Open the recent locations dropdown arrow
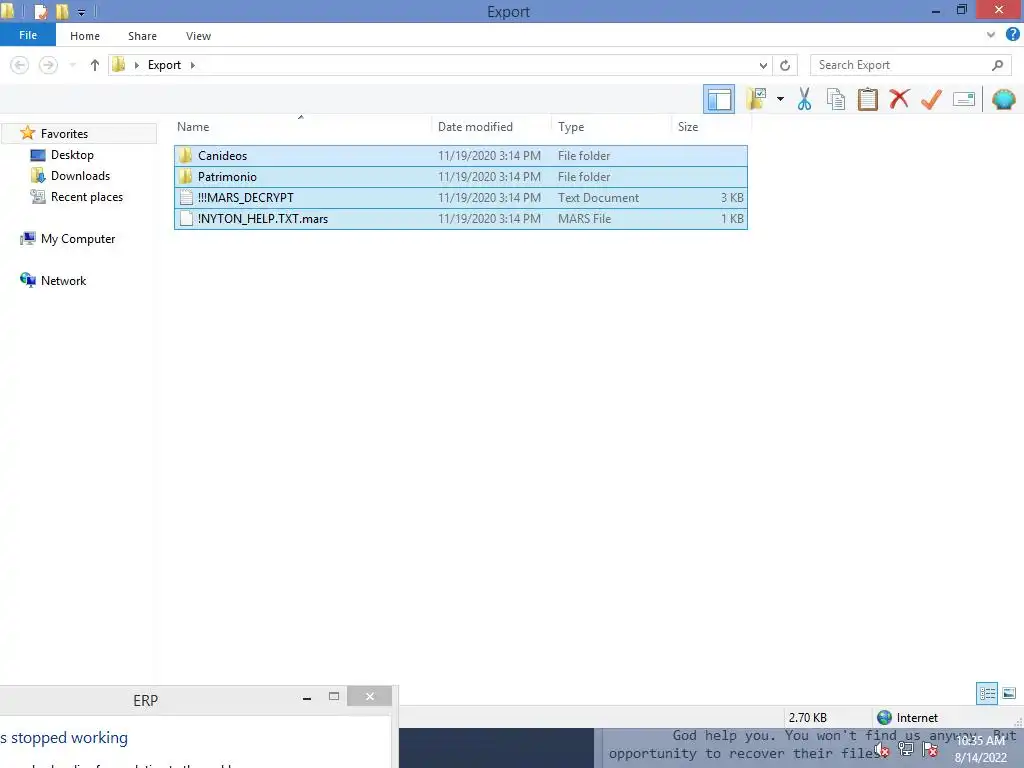The height and width of the screenshot is (768, 1024). (72, 65)
